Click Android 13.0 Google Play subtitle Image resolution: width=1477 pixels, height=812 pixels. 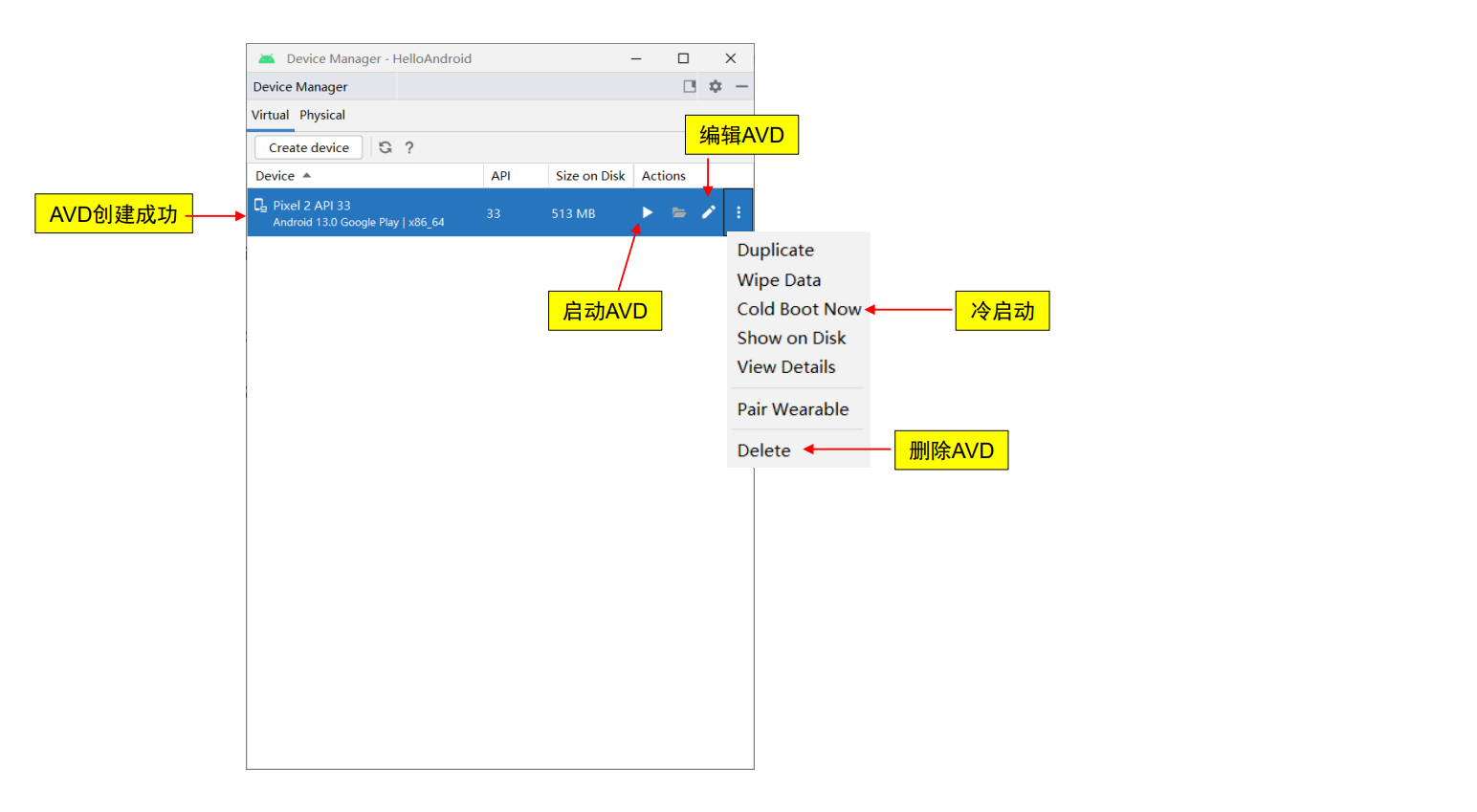pos(359,222)
